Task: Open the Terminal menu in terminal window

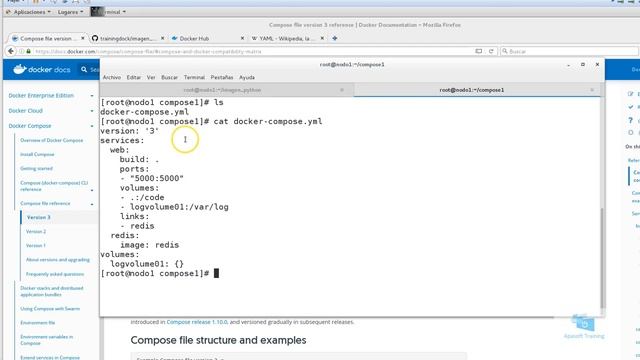Action: 194,78
